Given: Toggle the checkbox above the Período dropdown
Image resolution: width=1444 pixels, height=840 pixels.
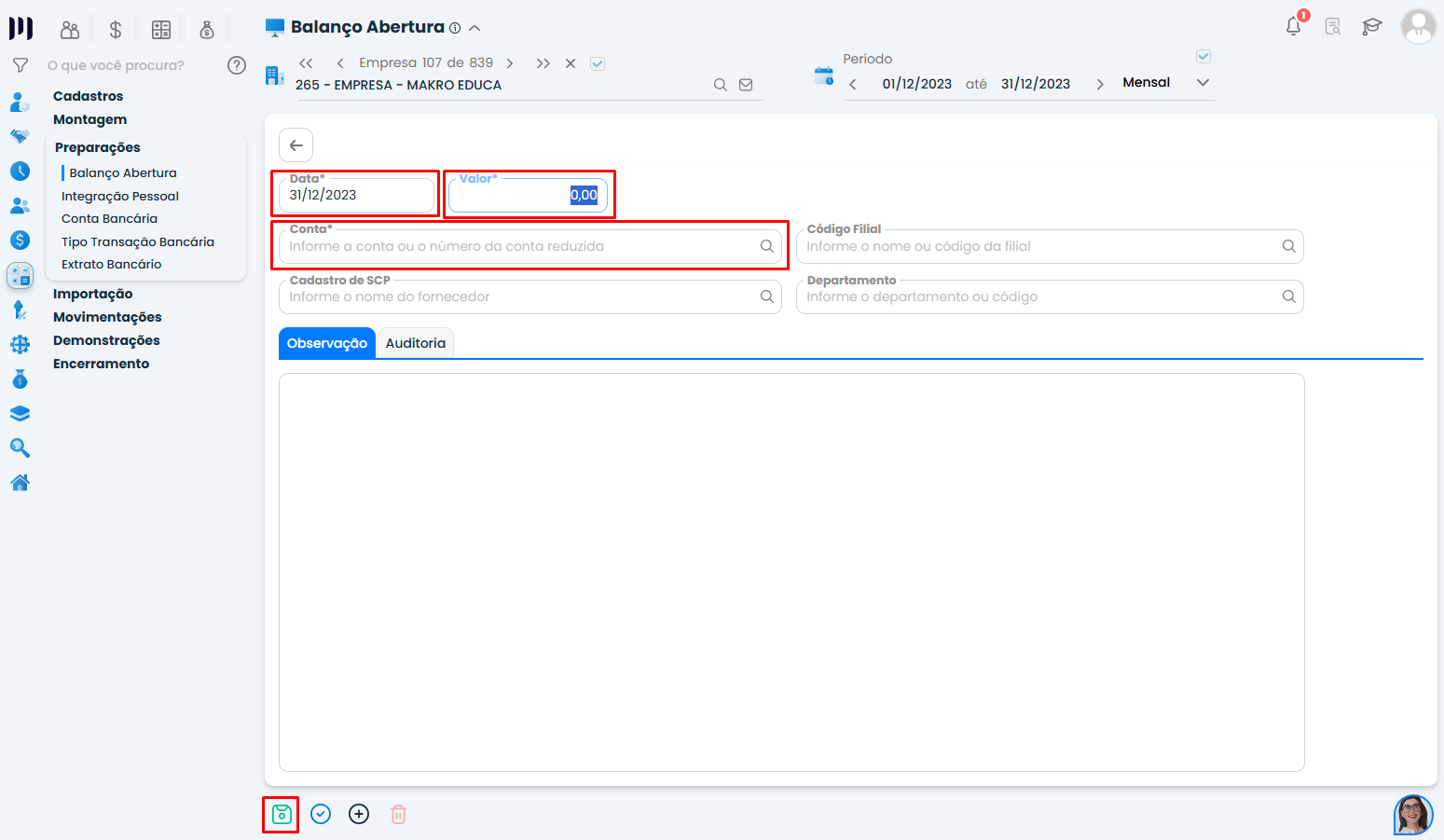Looking at the screenshot, I should 1203,57.
